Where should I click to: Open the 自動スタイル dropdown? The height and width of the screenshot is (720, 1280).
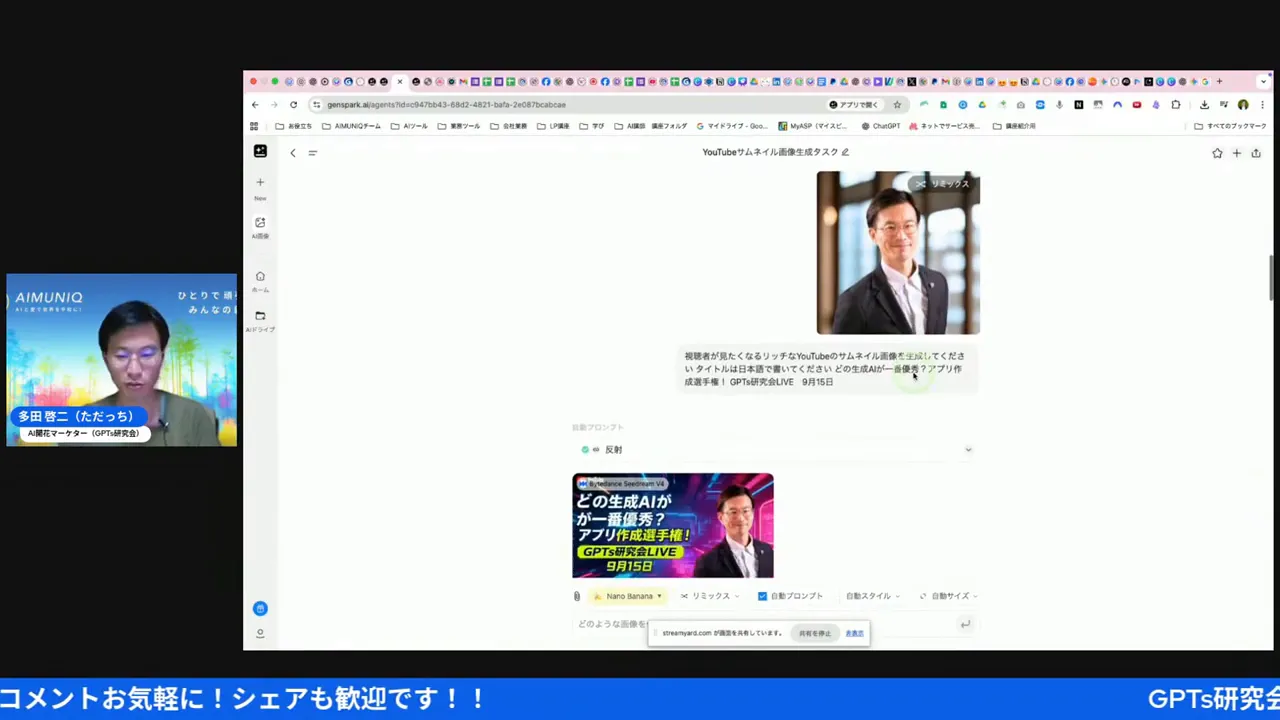click(872, 596)
